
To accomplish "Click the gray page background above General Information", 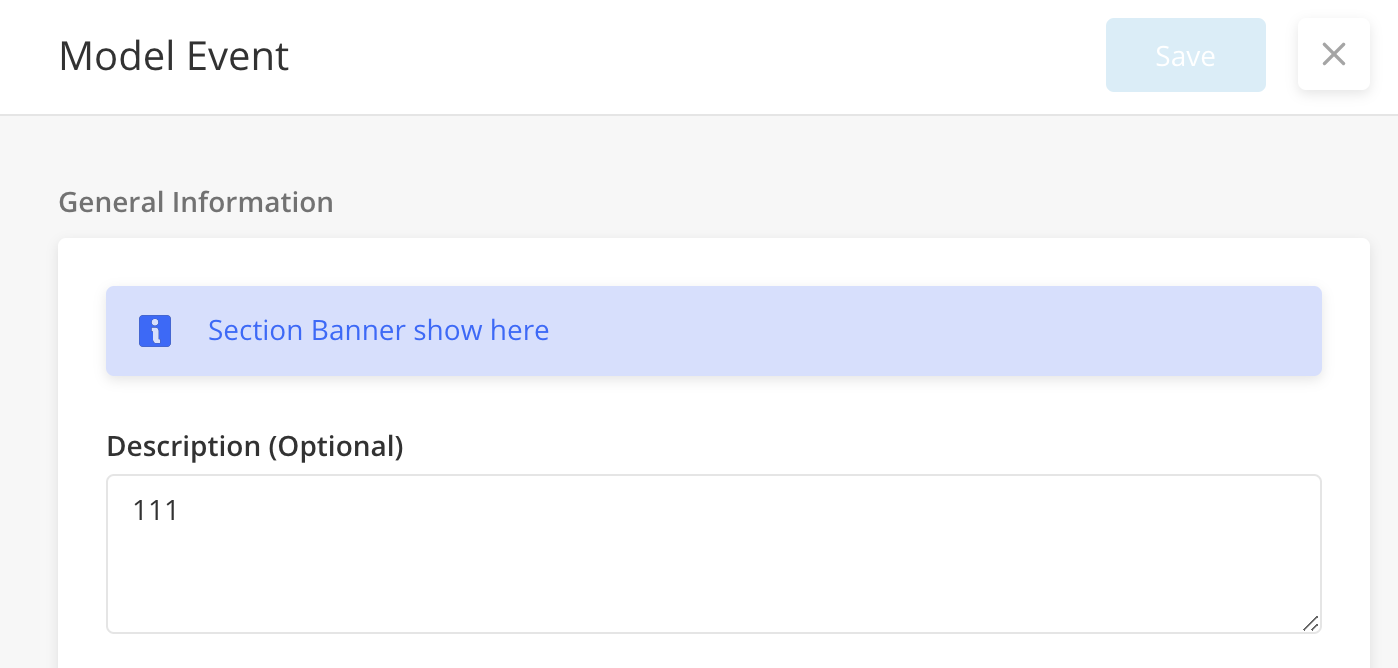I will pyautogui.click(x=700, y=150).
